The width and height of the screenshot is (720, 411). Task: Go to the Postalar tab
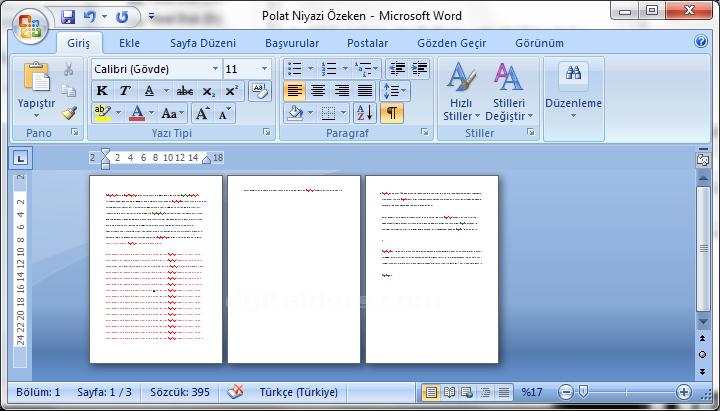tap(367, 43)
